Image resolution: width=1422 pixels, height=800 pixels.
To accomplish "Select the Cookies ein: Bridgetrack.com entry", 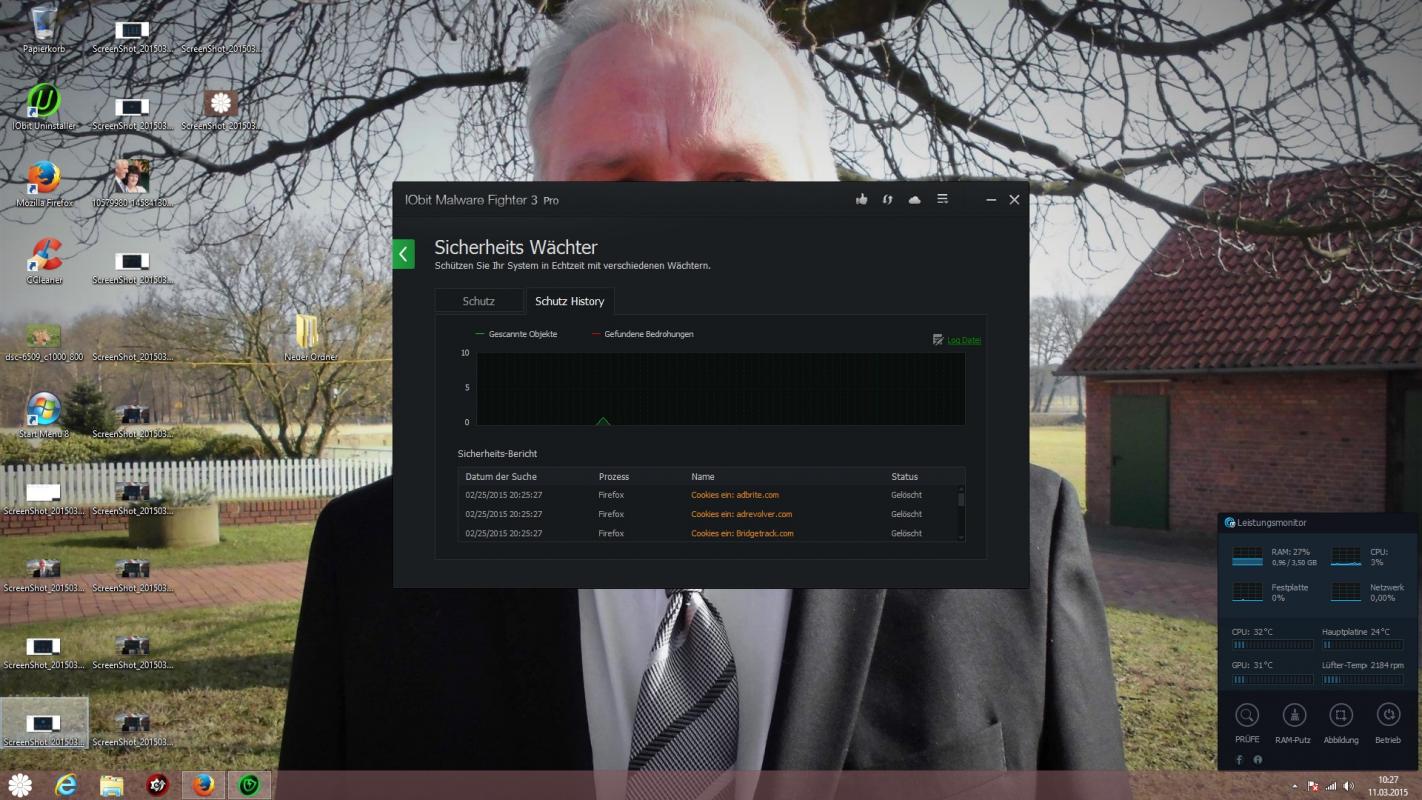I will (743, 533).
